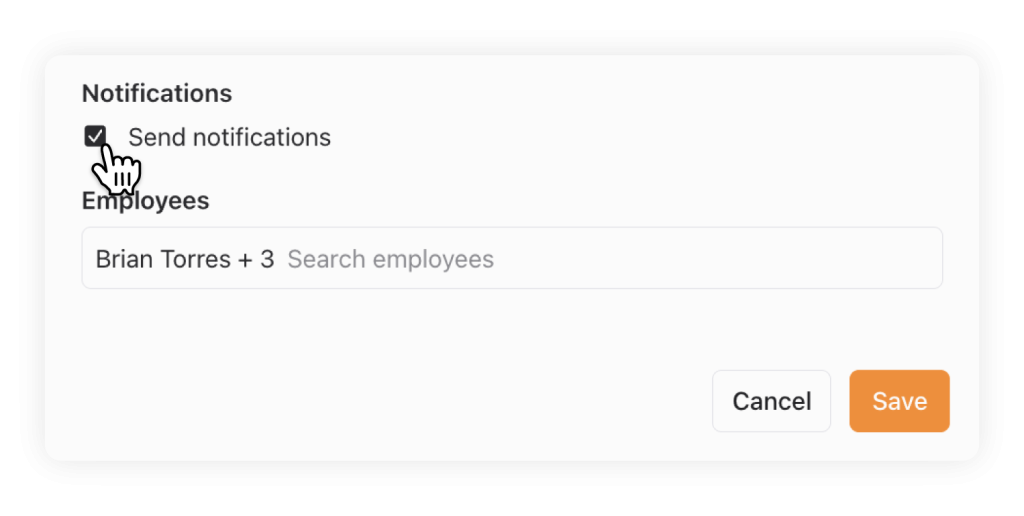Click the Send notifications label text
This screenshot has height=516, width=1024.
(229, 137)
